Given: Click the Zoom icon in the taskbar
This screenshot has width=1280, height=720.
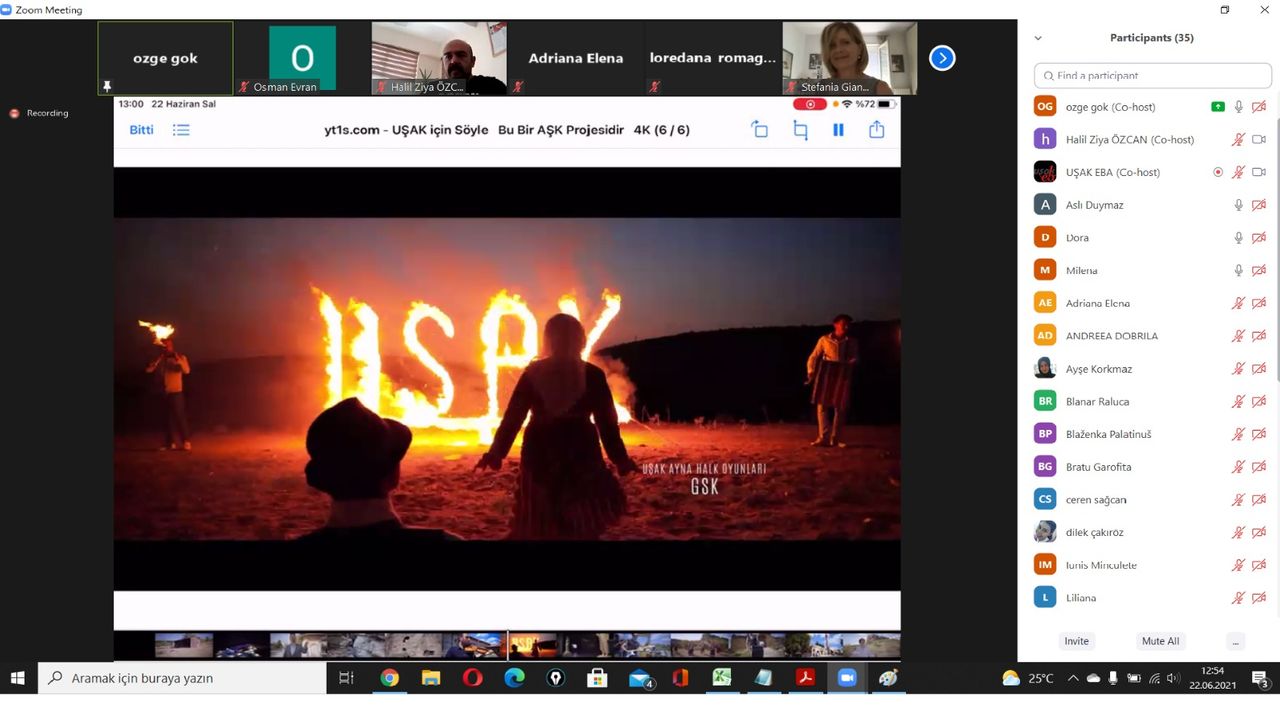Looking at the screenshot, I should 847,678.
